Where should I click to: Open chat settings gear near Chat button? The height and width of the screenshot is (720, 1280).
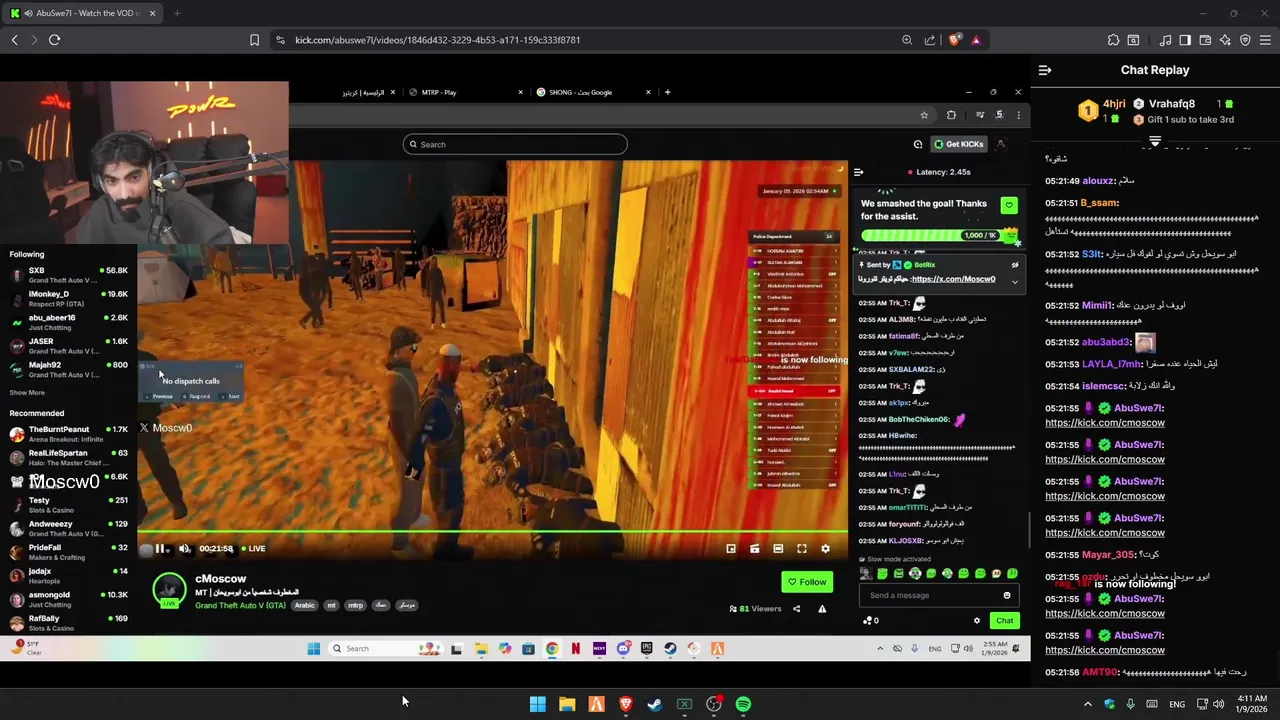coord(977,621)
